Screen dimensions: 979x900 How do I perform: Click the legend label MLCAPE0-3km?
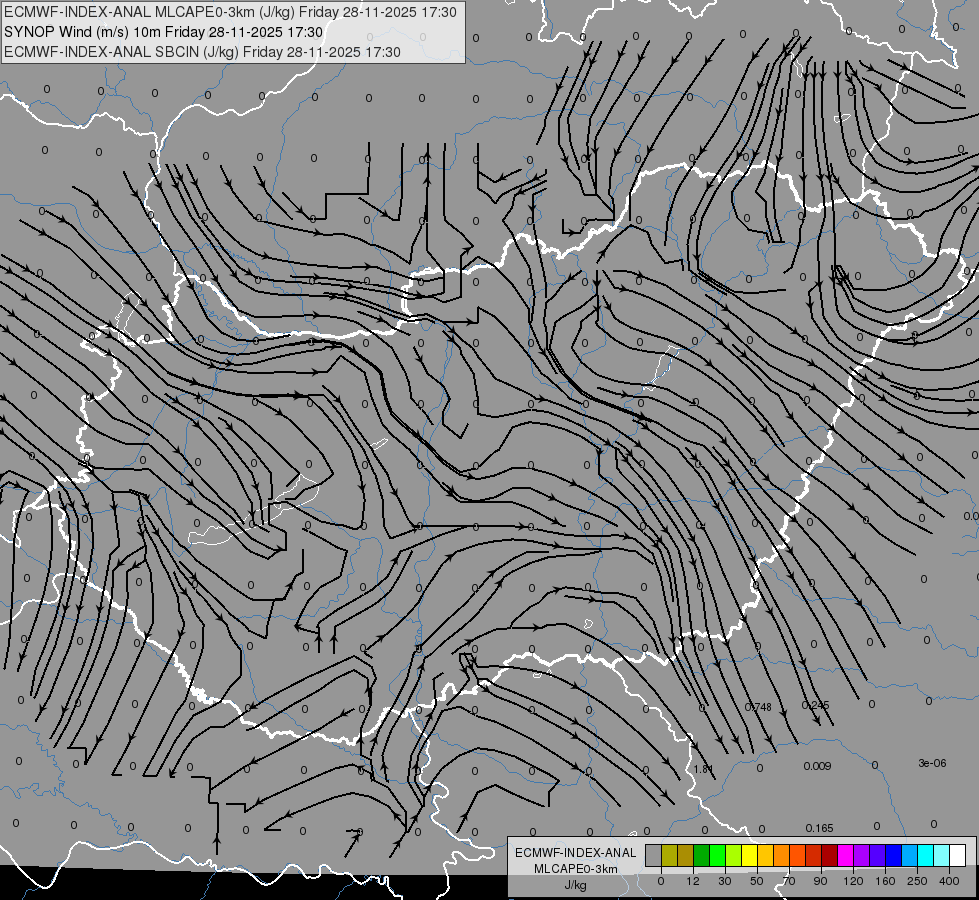click(576, 869)
